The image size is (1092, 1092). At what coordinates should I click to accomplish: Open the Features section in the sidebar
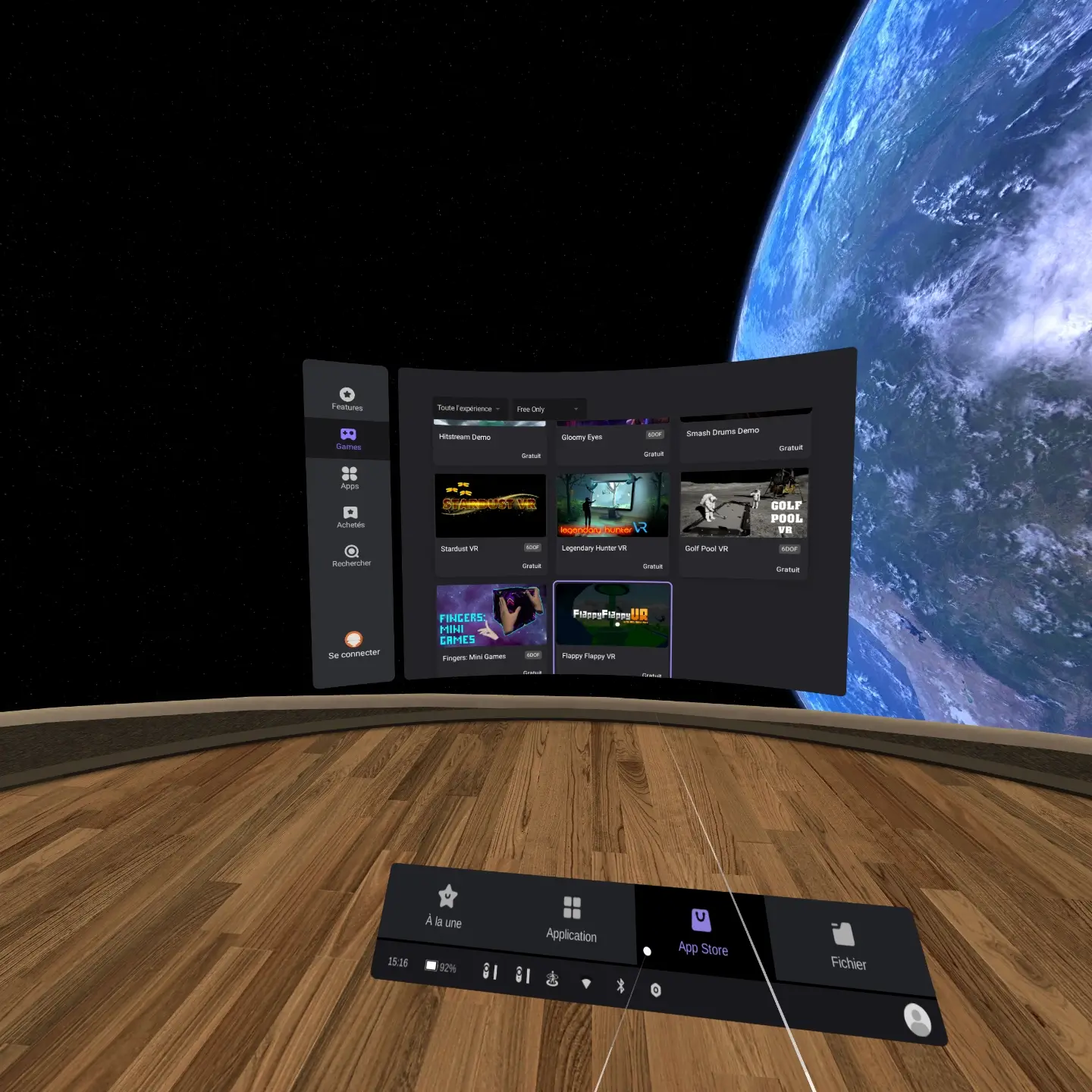pos(347,398)
